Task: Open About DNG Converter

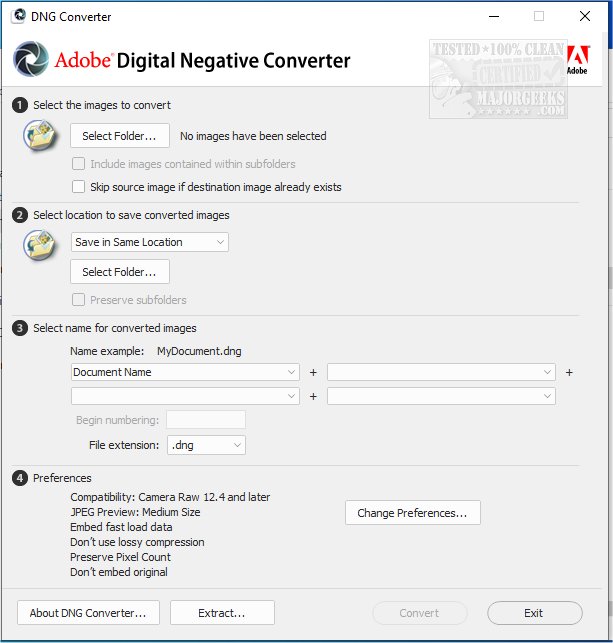Action: (x=88, y=613)
